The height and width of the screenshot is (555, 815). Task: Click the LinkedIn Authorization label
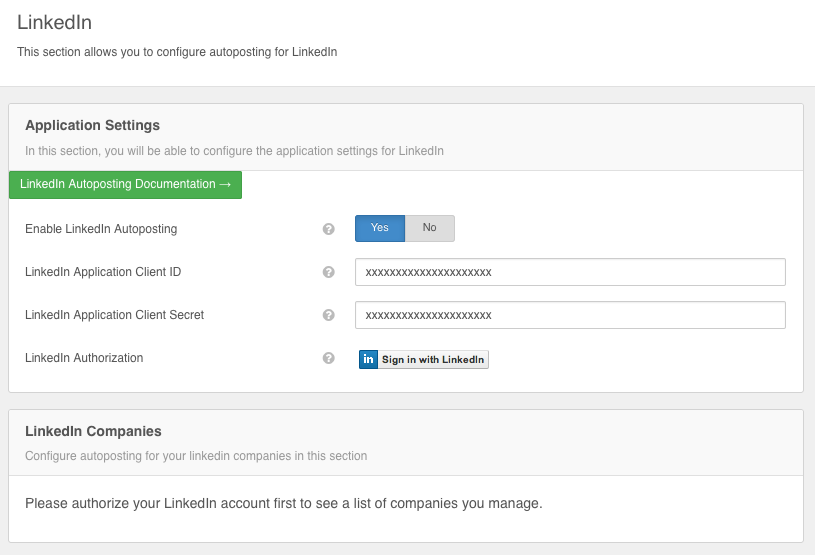pyautogui.click(x=84, y=358)
